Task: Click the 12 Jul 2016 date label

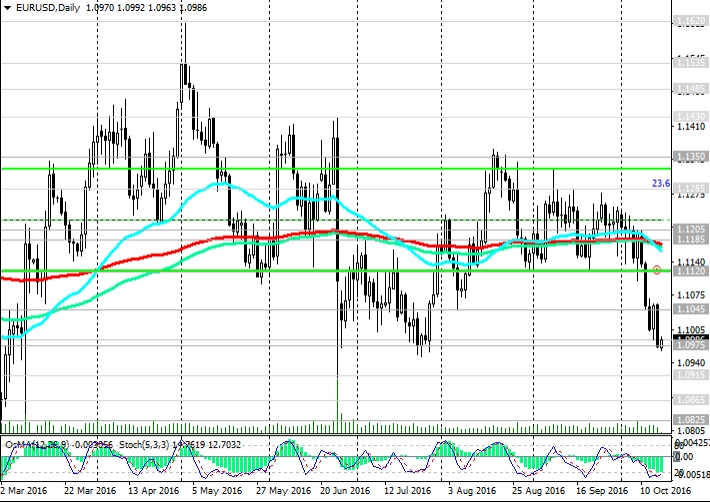Action: [408, 491]
